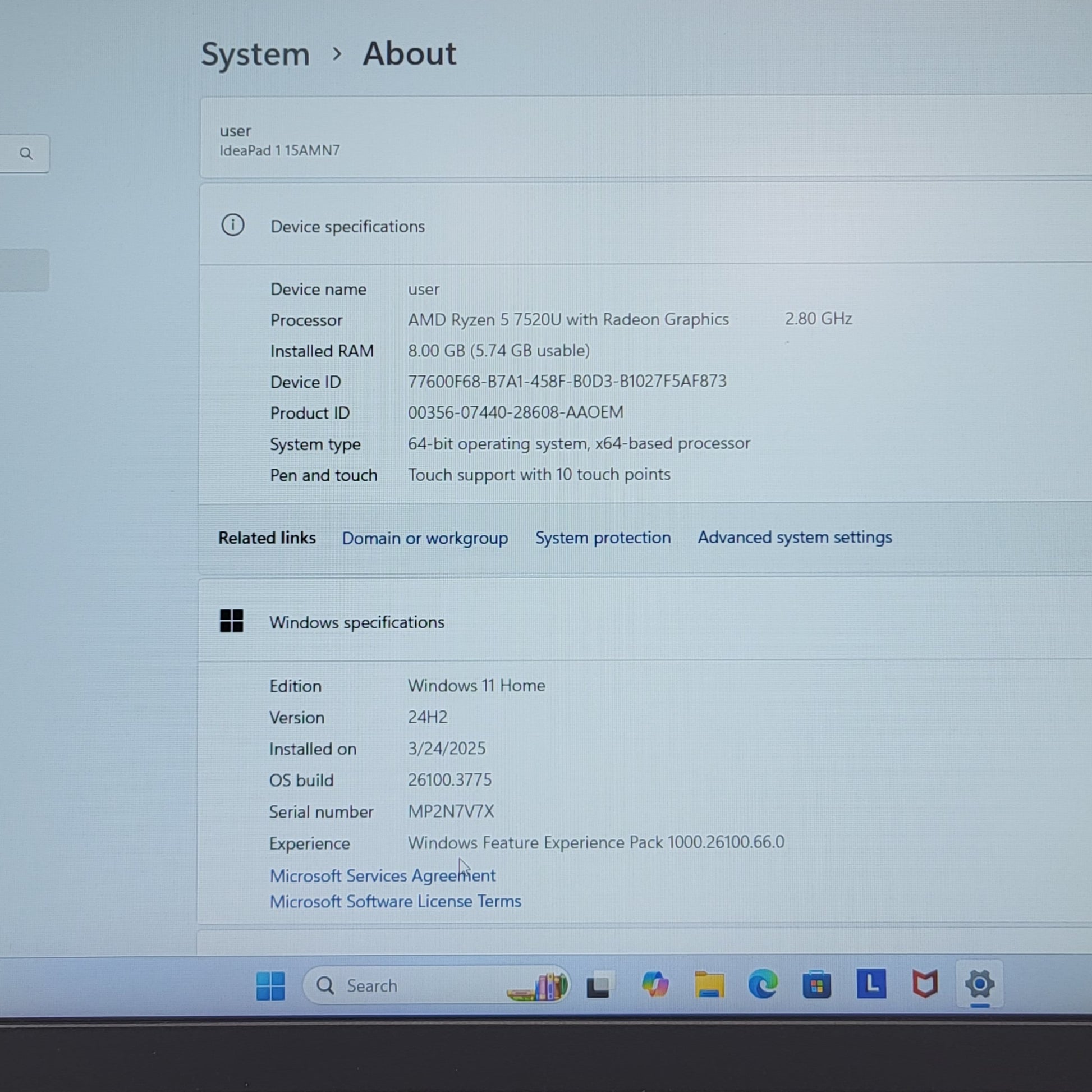Launch Microsoft Edge browser

coord(763,985)
